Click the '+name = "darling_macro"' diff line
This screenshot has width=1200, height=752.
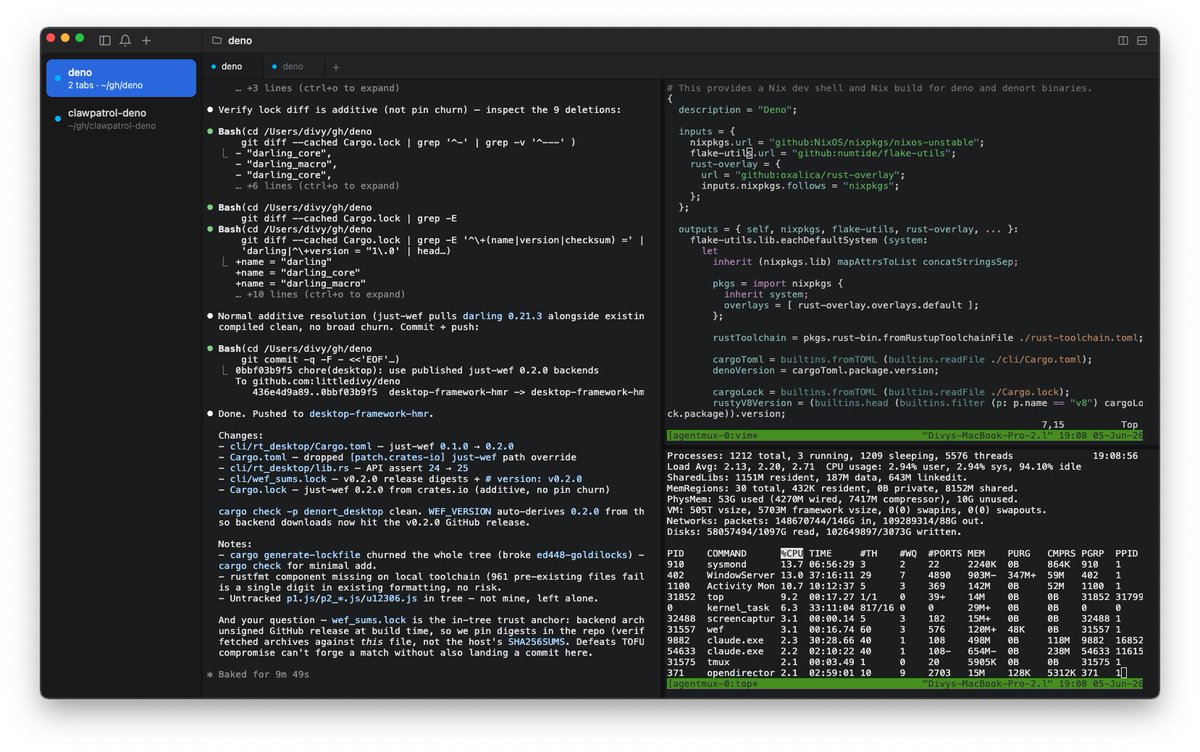300,284
